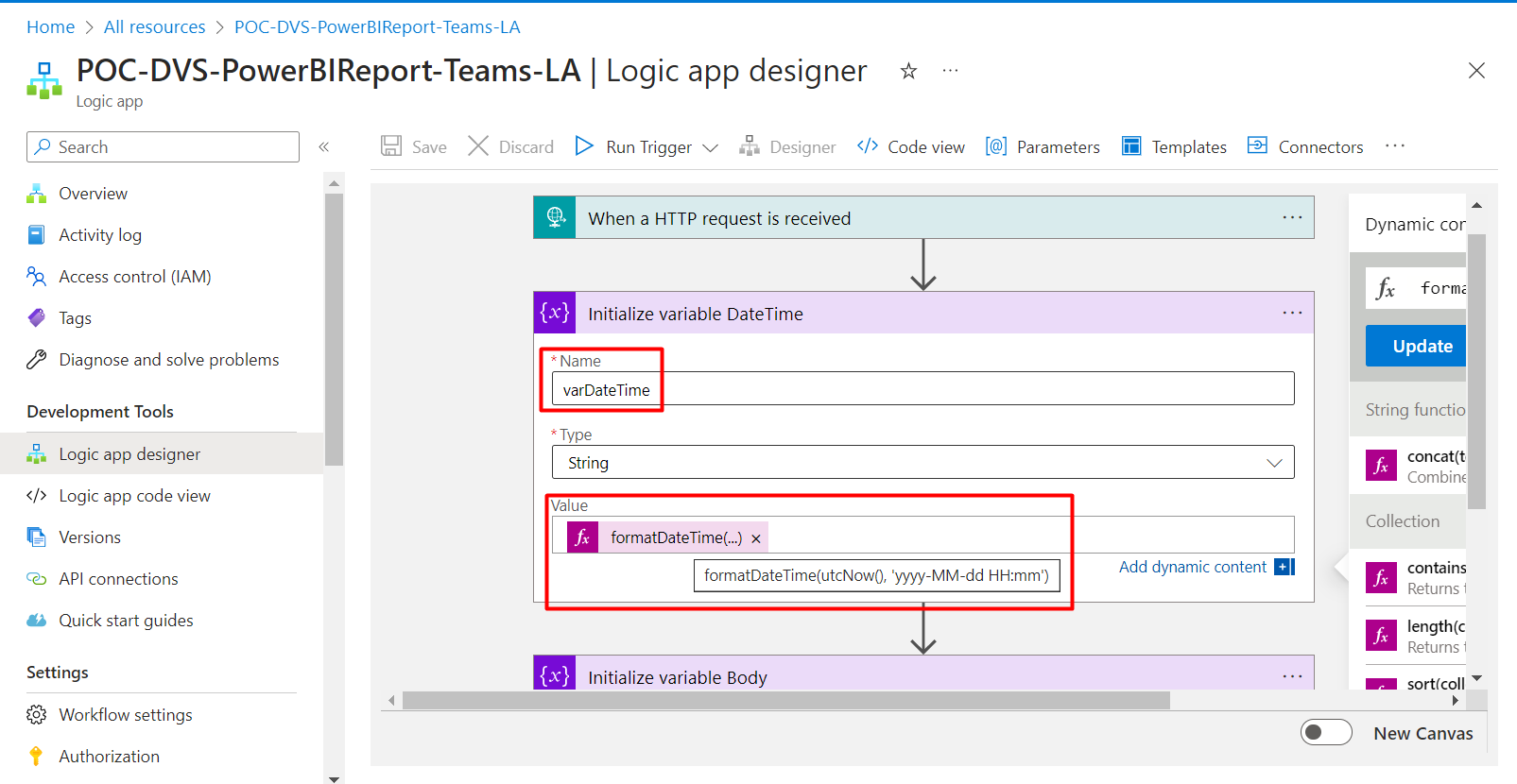Discard changes with the X icon
The image size is (1517, 784).
(478, 146)
